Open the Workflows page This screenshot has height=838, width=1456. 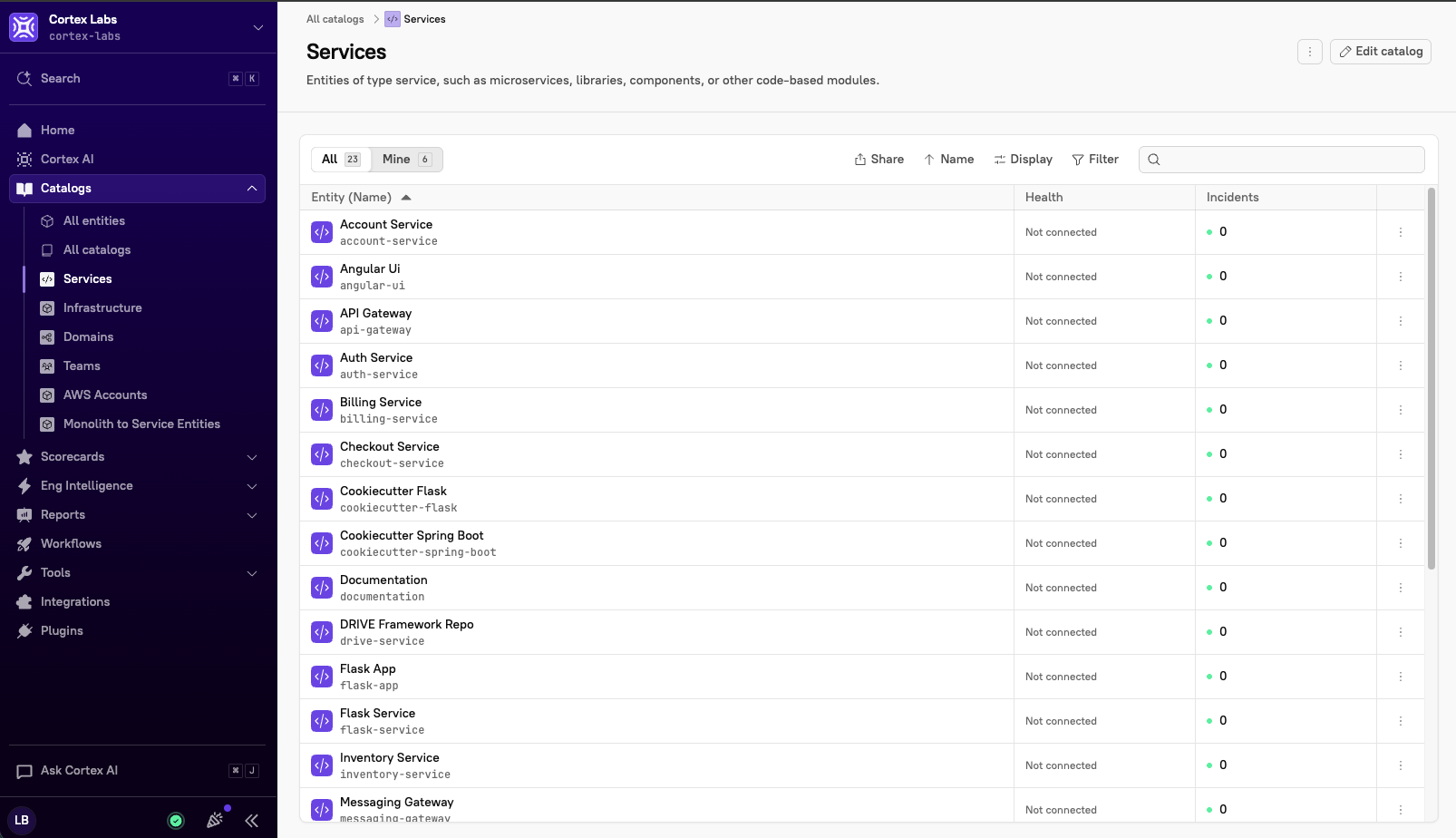(x=137, y=543)
